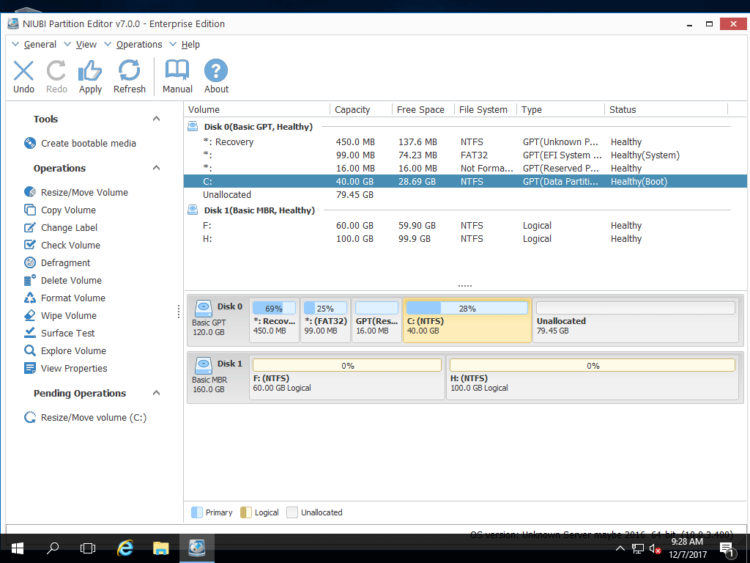Select the Recovery partition row
This screenshot has height=563, width=750.
pyautogui.click(x=465, y=142)
